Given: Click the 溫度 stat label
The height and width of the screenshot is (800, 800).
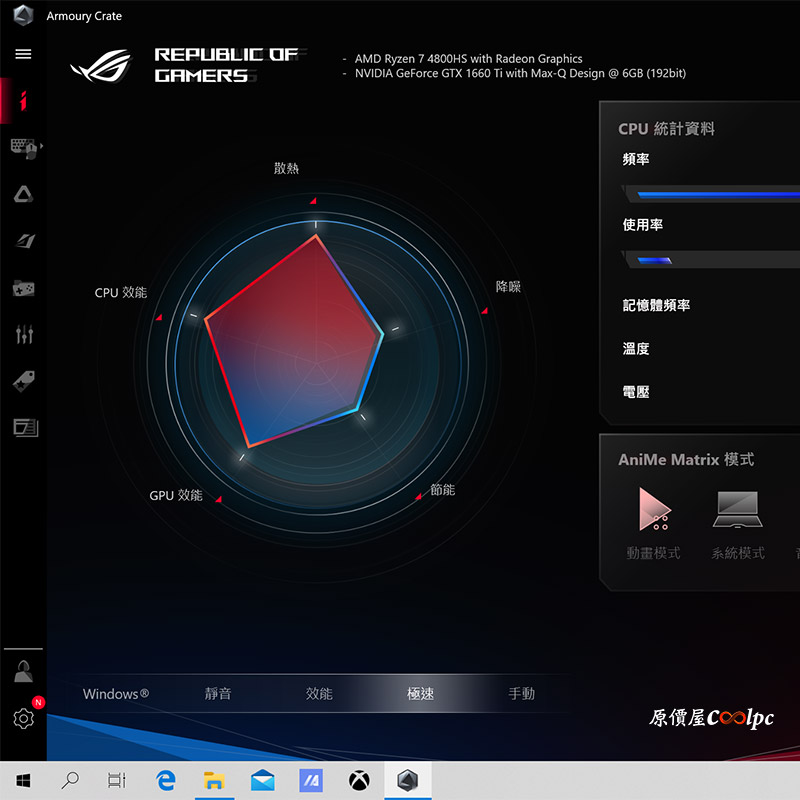Looking at the screenshot, I should click(x=636, y=348).
